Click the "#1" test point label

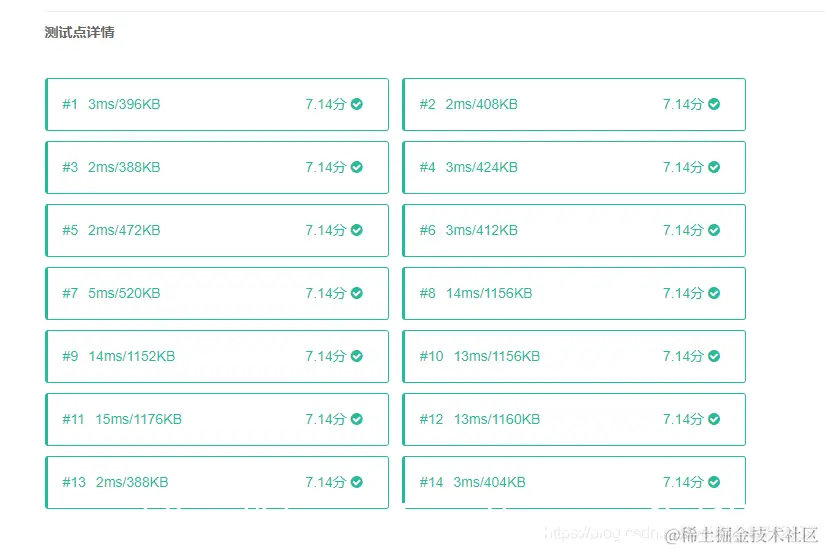coord(70,104)
